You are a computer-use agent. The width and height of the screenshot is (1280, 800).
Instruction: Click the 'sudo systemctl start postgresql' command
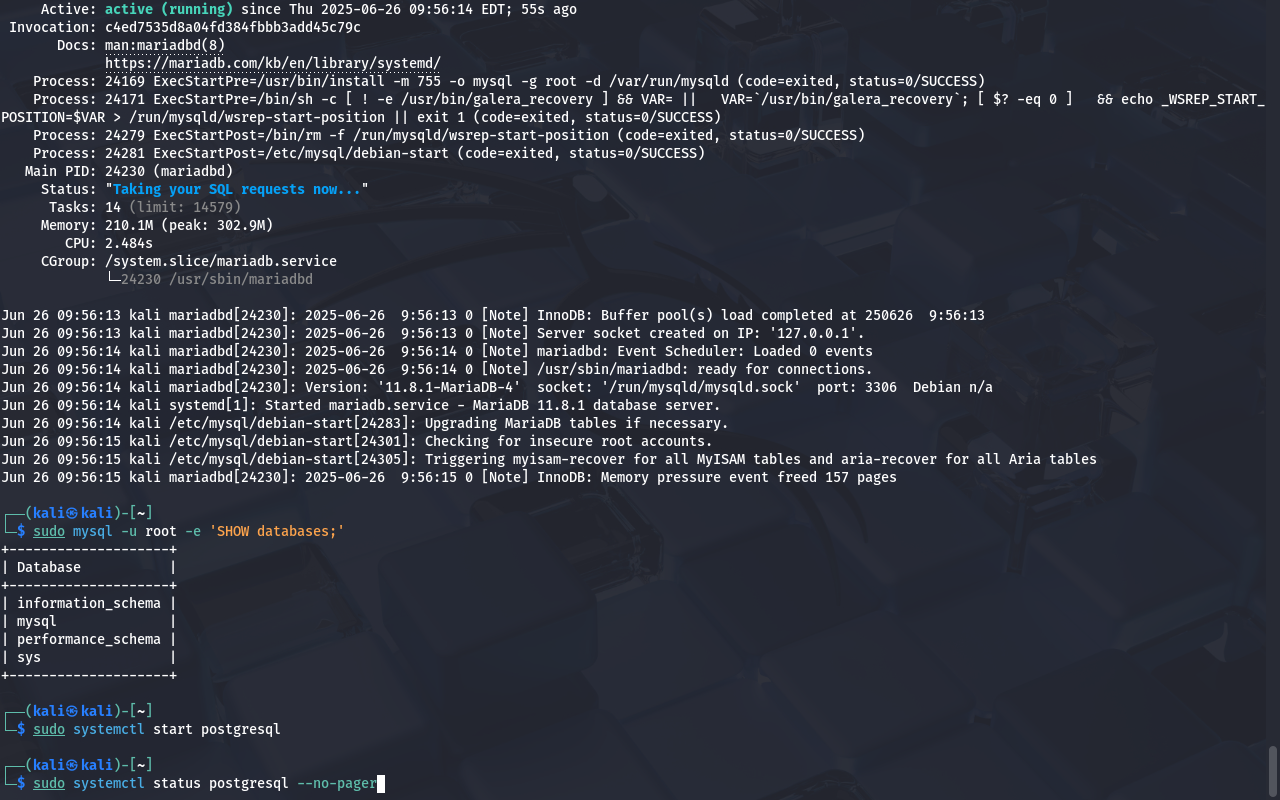157,729
